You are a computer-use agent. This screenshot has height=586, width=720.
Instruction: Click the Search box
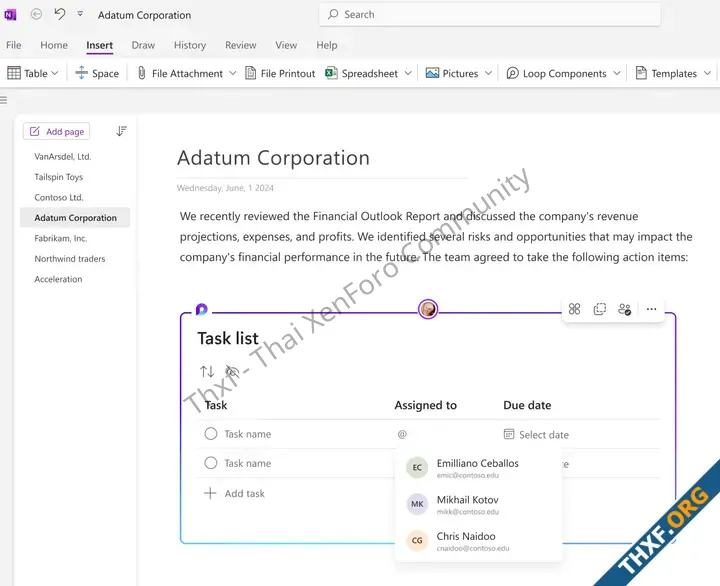(x=489, y=14)
